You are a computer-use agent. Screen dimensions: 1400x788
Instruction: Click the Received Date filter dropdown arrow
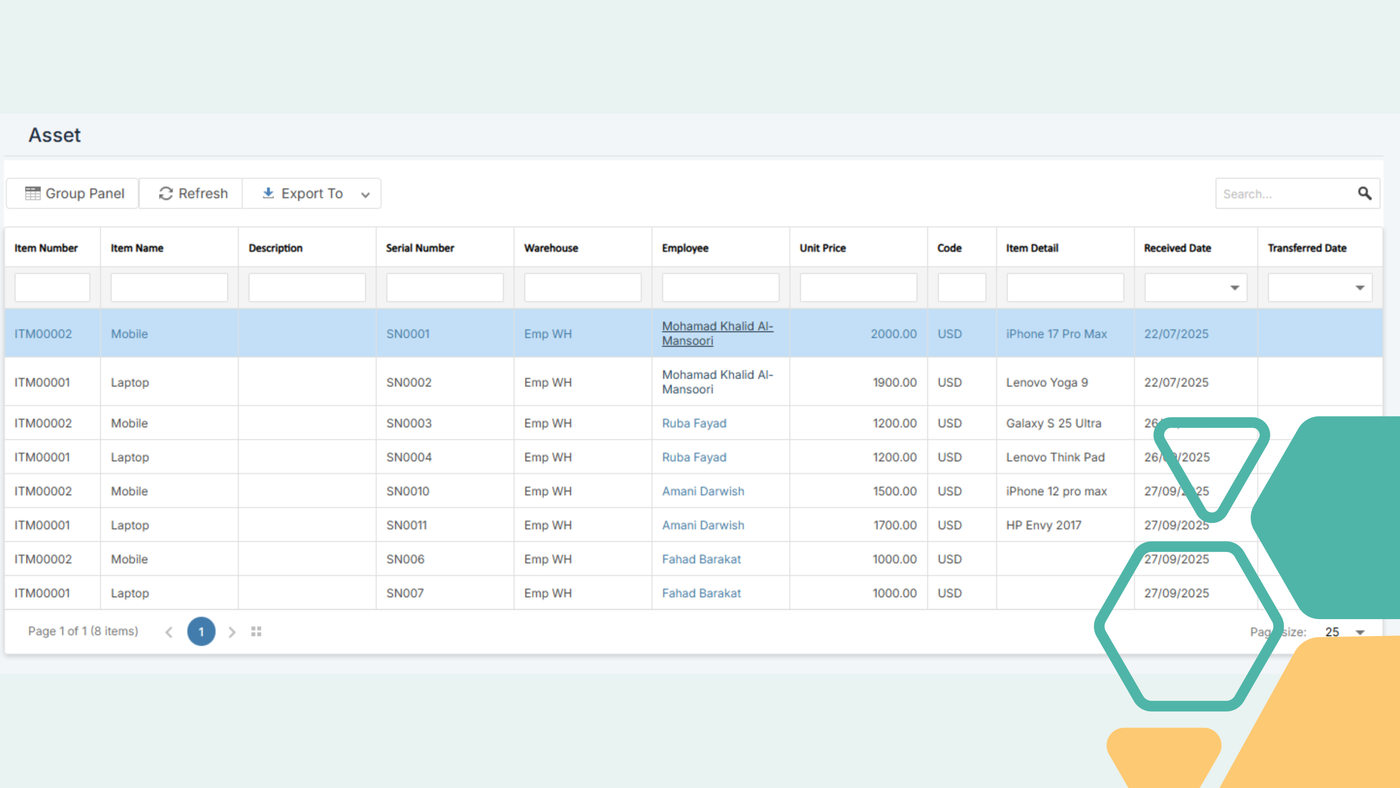[1237, 287]
